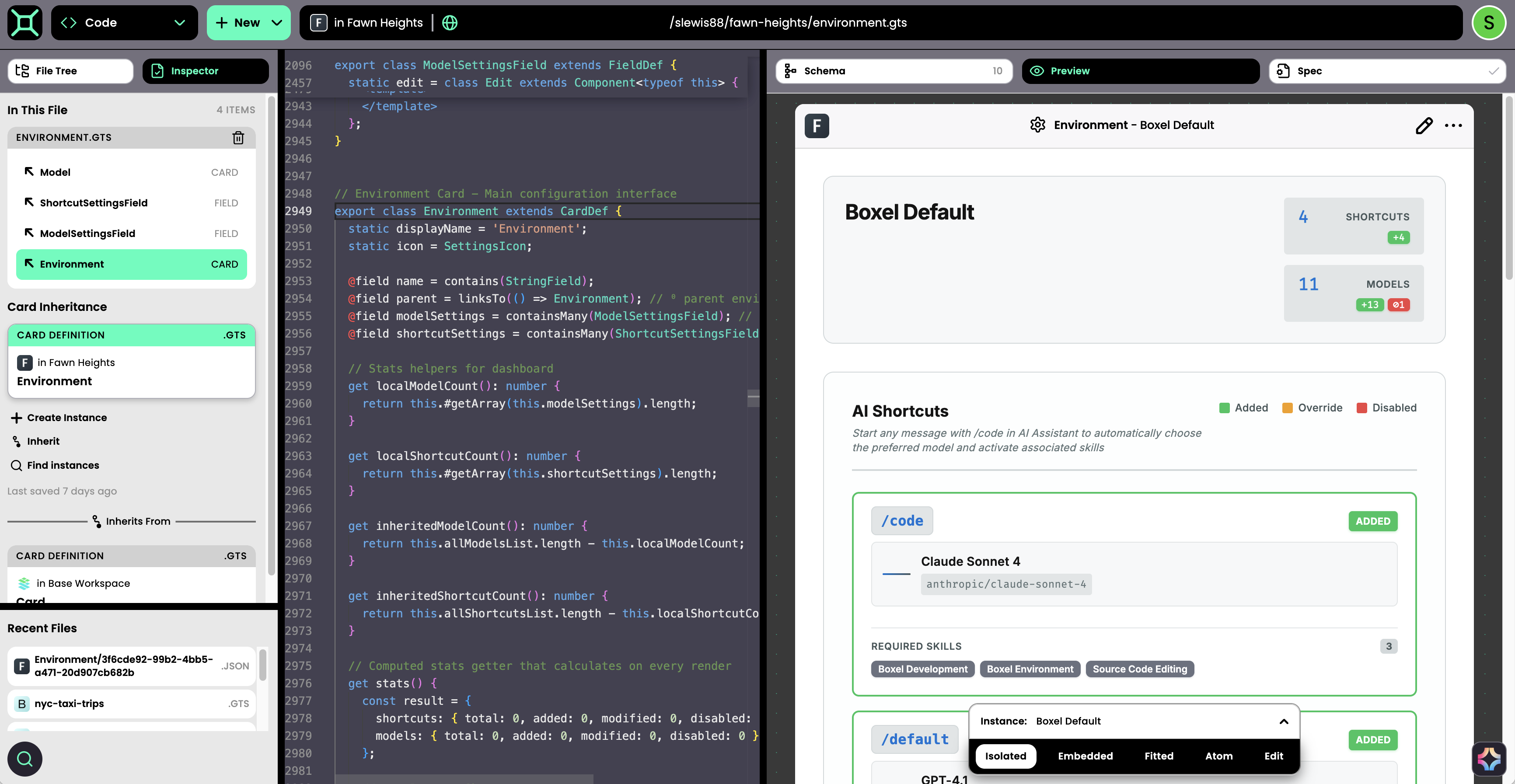Click the pencil edit icon in card header
The image size is (1515, 784).
[1424, 125]
